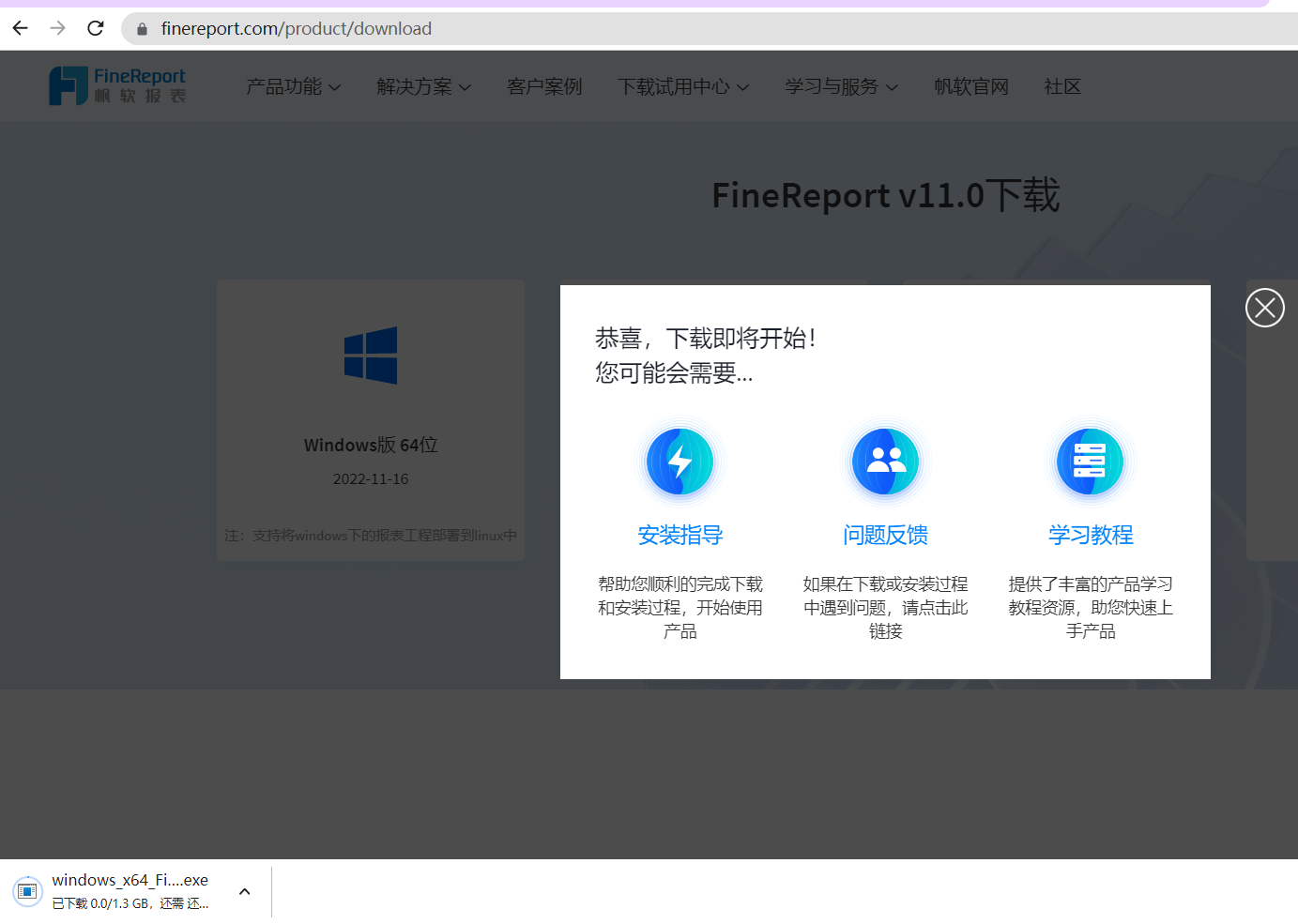The height and width of the screenshot is (924, 1298).
Task: Click the 安装指导 lightning bolt icon
Action: 680,461
